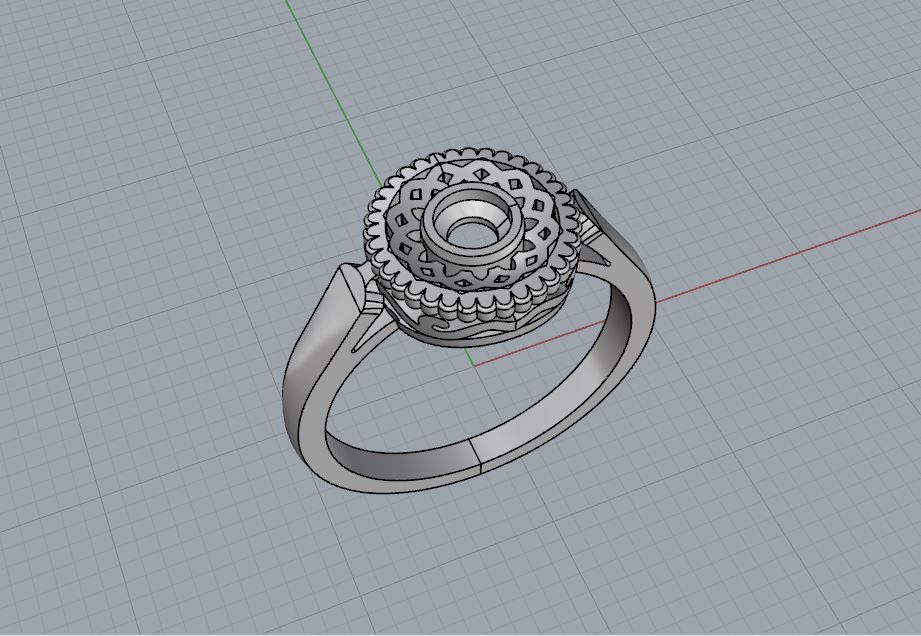Select the central round bezel stone setting
The image size is (921, 636).
[x=472, y=225]
